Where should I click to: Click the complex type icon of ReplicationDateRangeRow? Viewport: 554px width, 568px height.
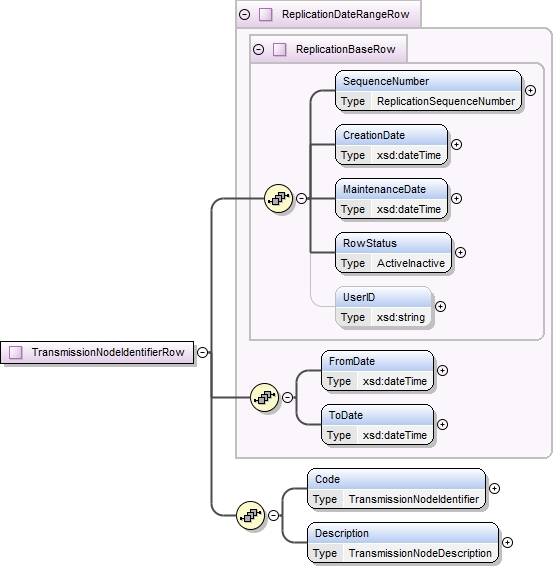pyautogui.click(x=266, y=14)
